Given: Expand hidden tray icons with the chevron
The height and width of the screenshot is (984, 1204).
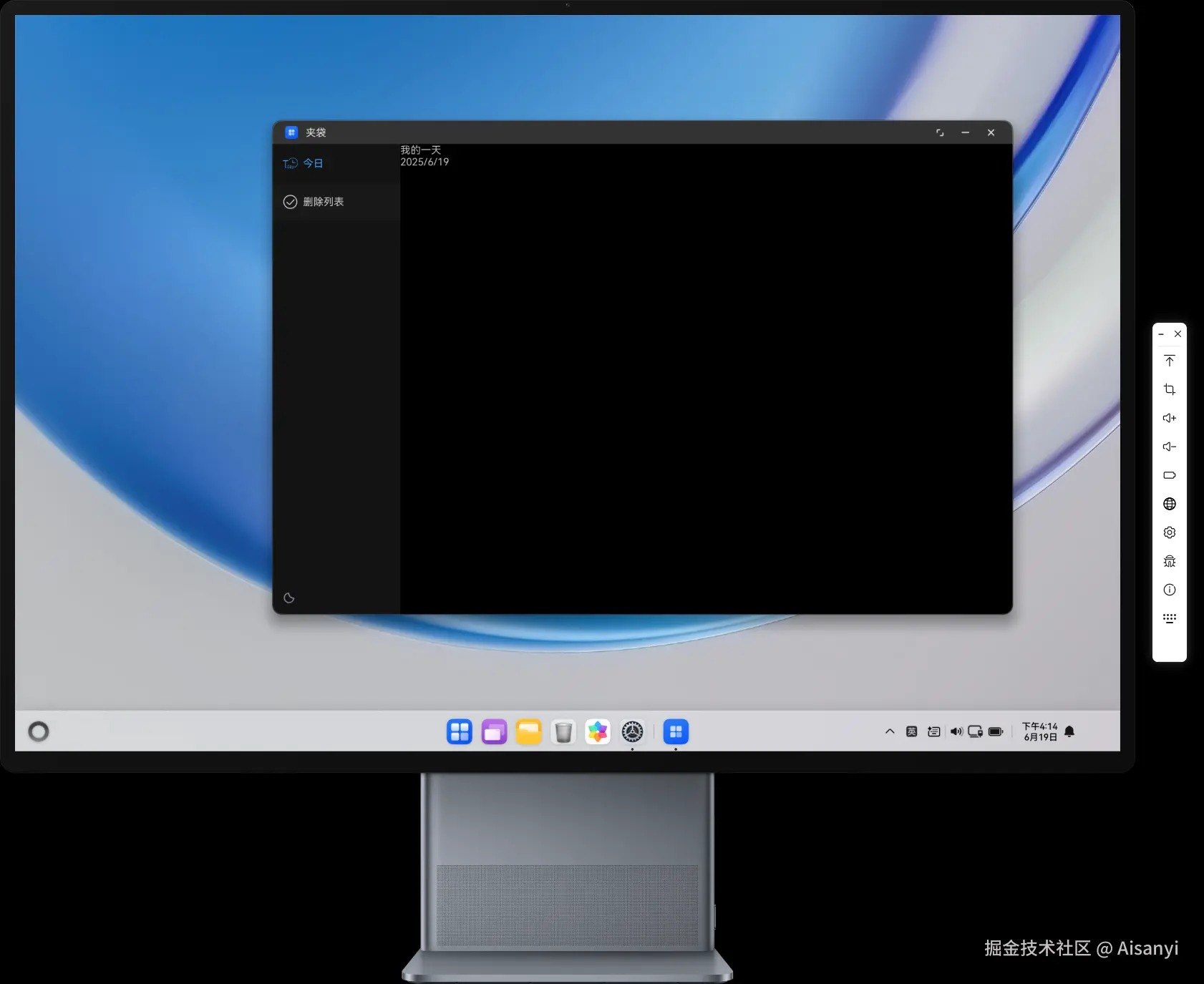Looking at the screenshot, I should point(889,731).
